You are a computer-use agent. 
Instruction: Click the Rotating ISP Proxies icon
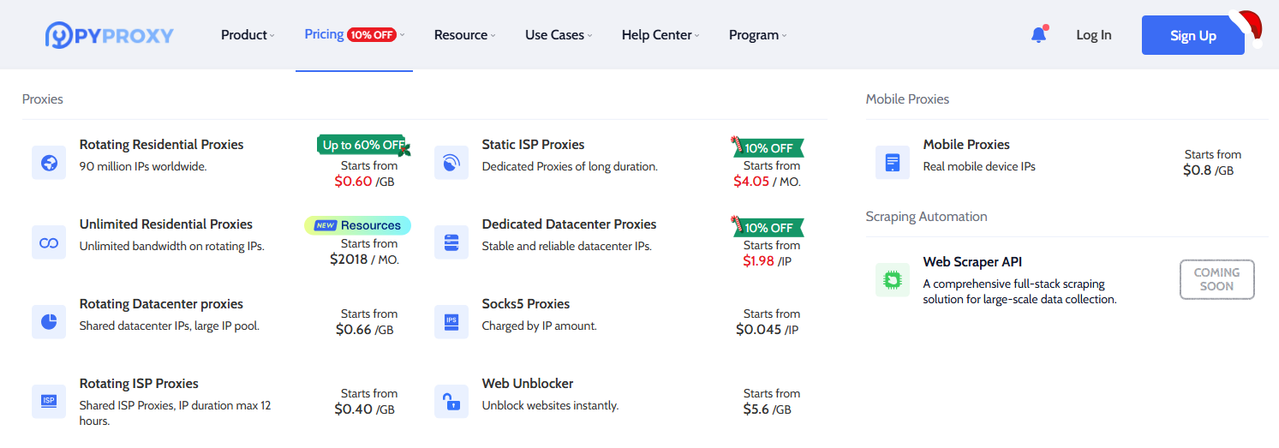click(x=49, y=401)
